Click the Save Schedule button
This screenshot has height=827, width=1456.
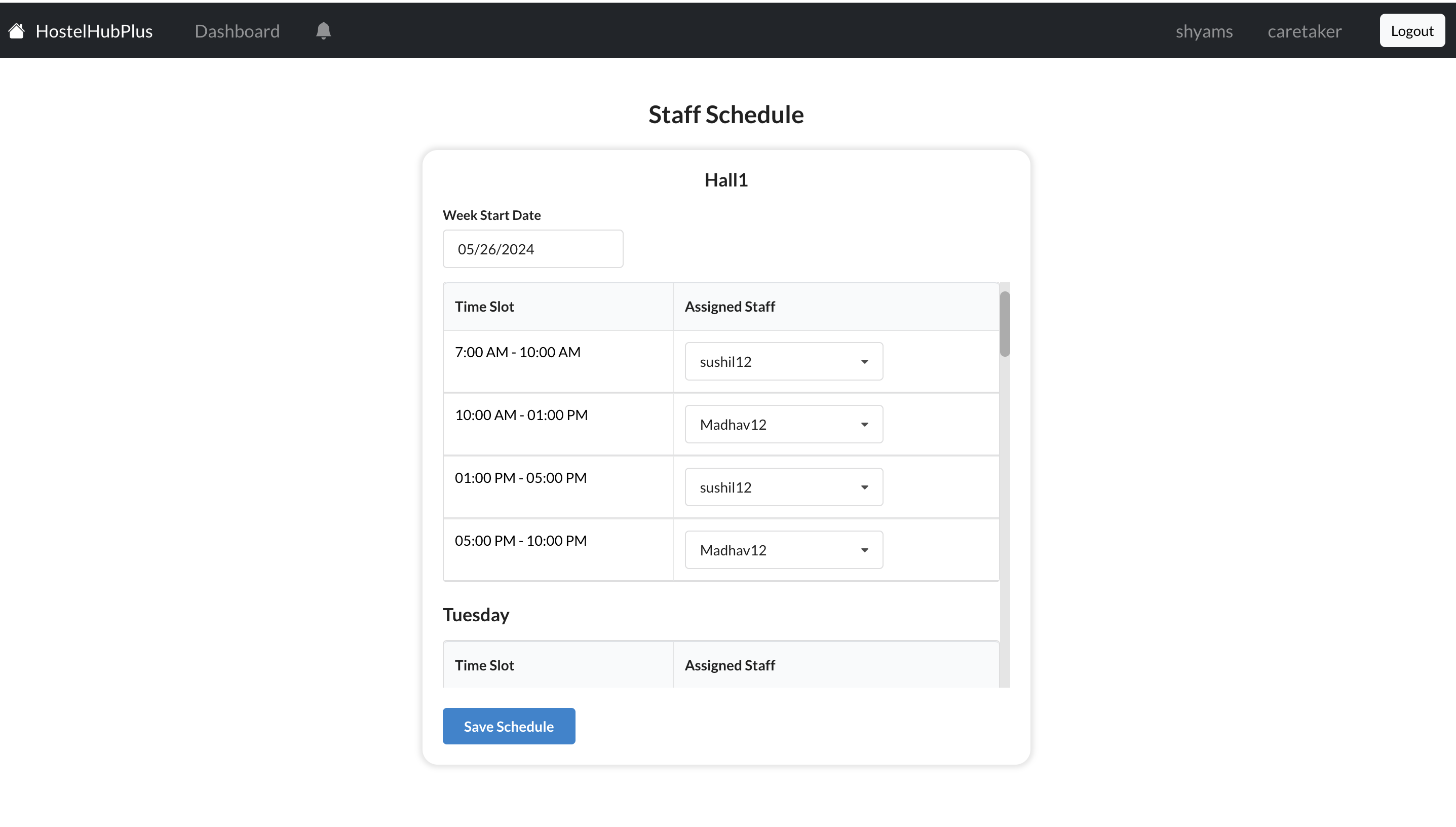click(508, 726)
